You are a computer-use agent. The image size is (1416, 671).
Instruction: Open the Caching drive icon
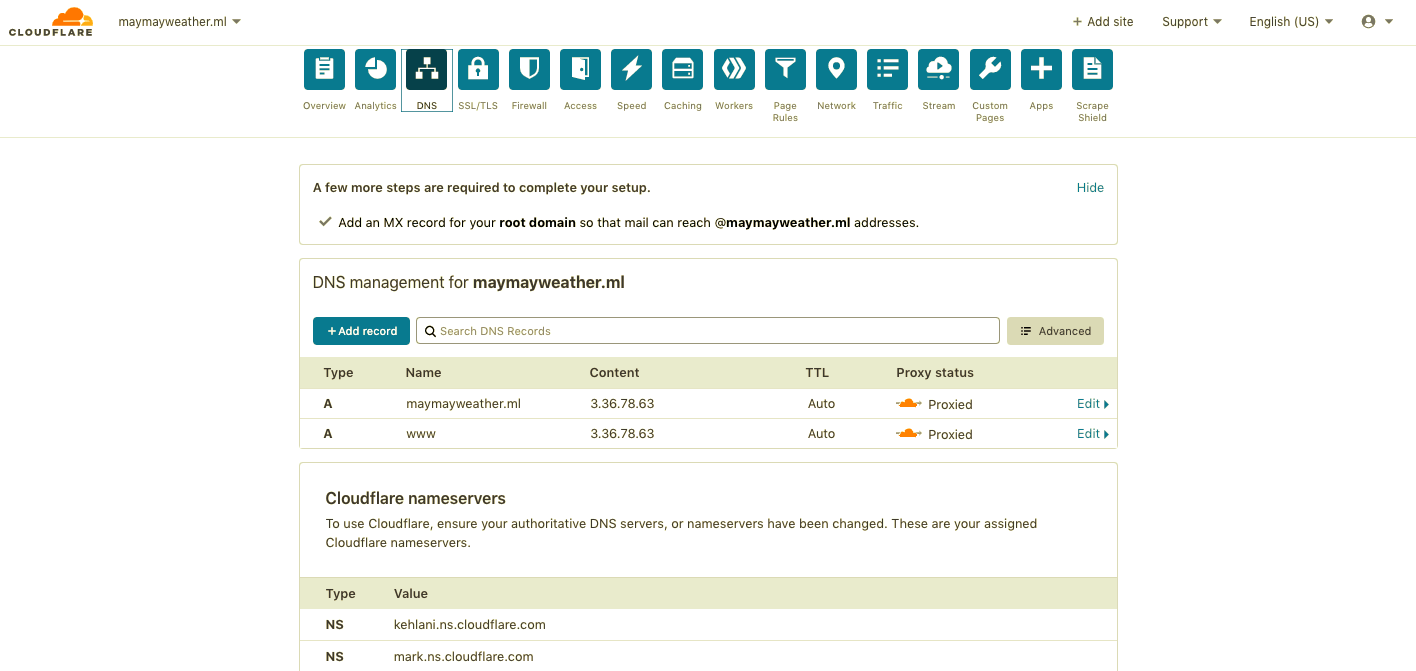click(x=682, y=69)
